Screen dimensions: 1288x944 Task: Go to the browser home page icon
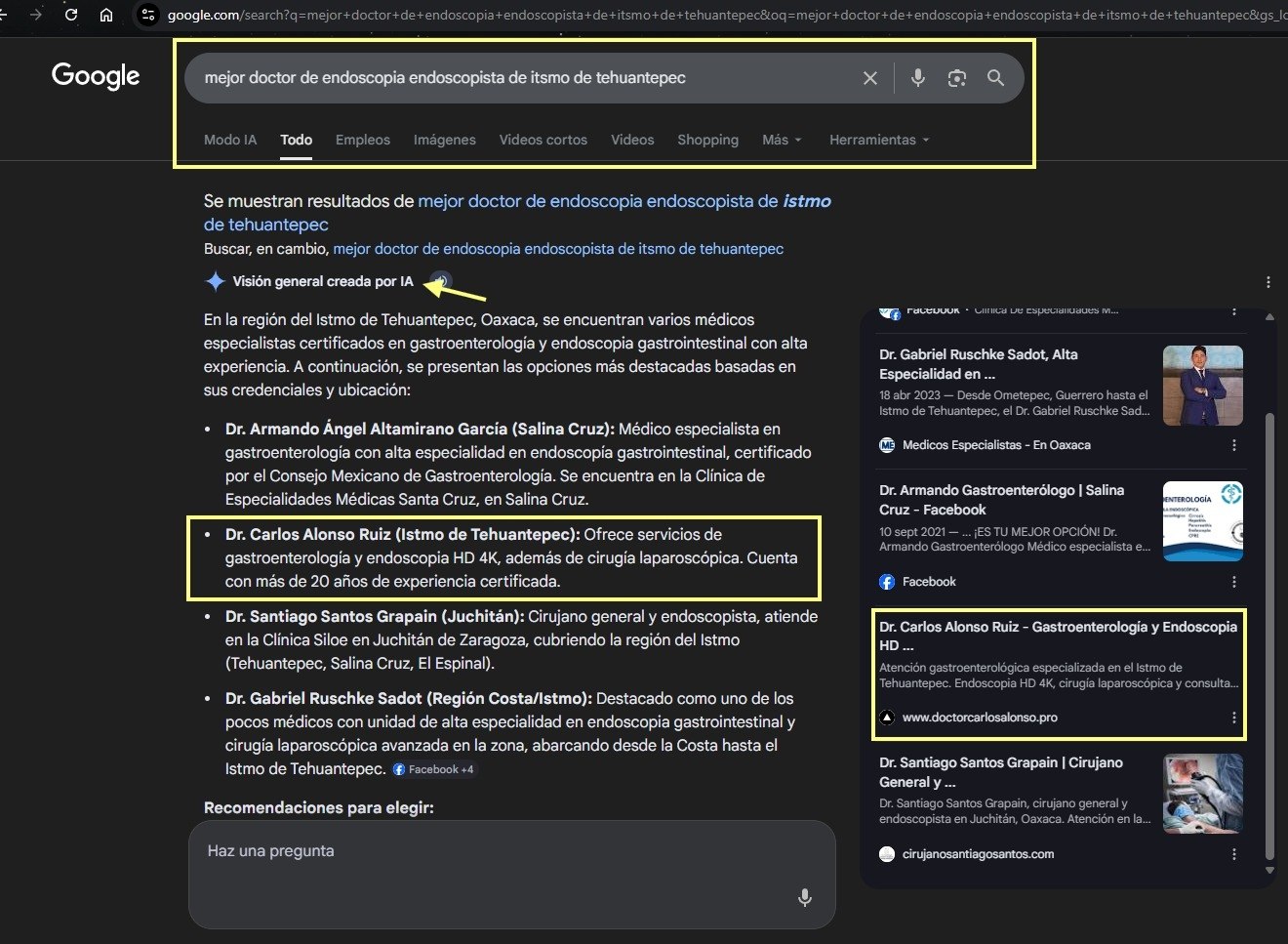tap(106, 15)
